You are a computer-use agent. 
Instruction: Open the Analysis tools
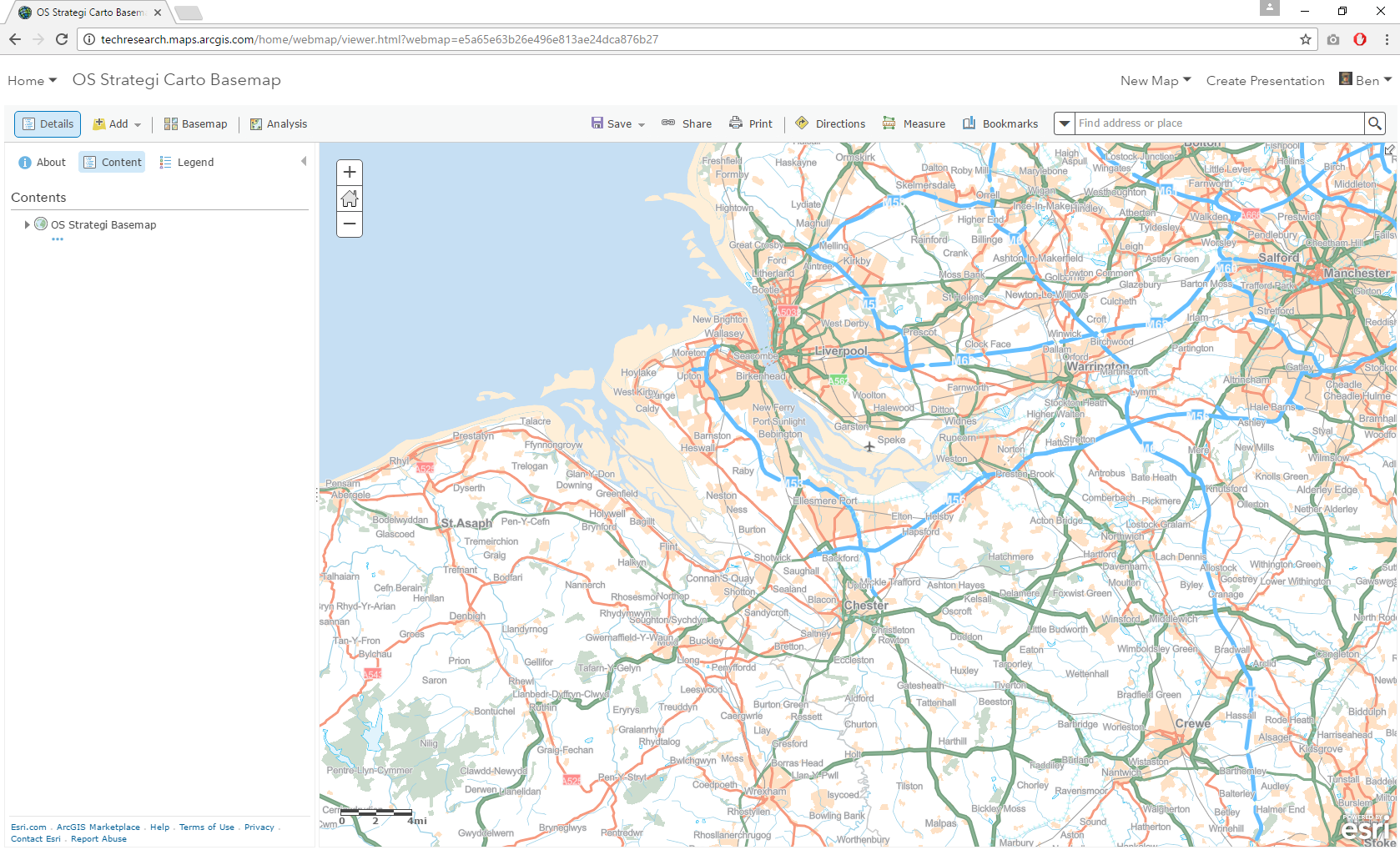pos(279,123)
